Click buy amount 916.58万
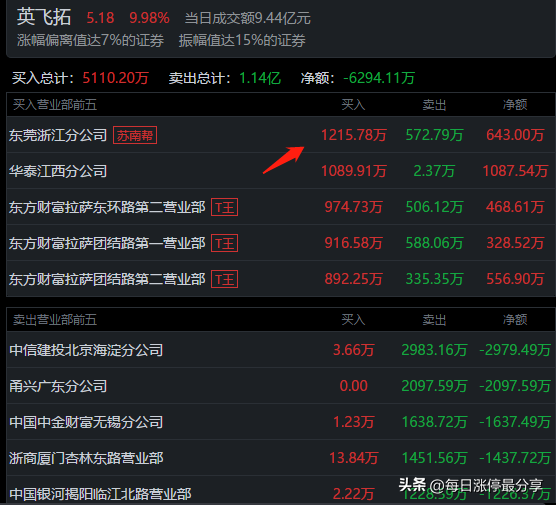The width and height of the screenshot is (556, 505). (354, 243)
